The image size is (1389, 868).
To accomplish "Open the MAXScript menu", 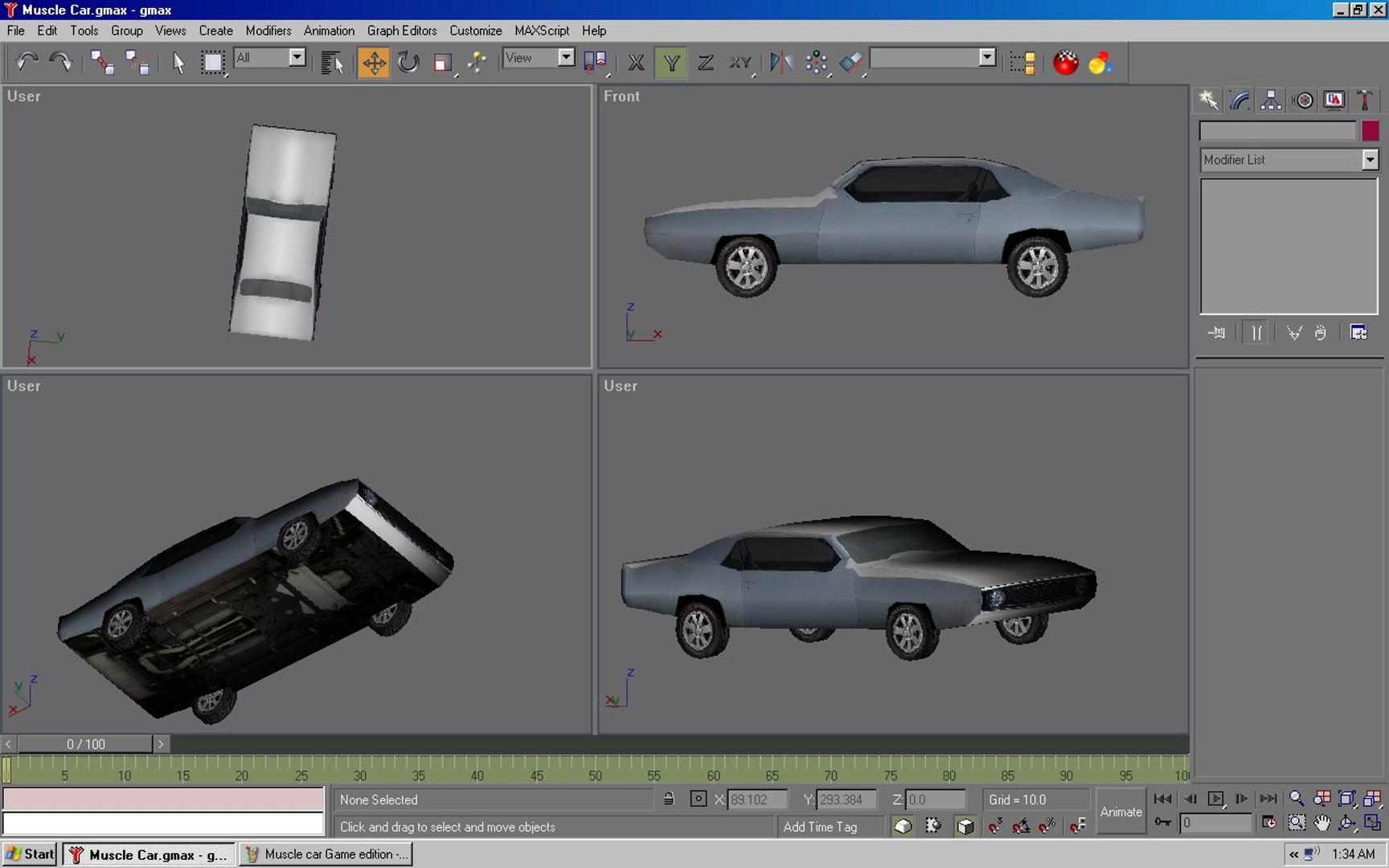I will [542, 31].
